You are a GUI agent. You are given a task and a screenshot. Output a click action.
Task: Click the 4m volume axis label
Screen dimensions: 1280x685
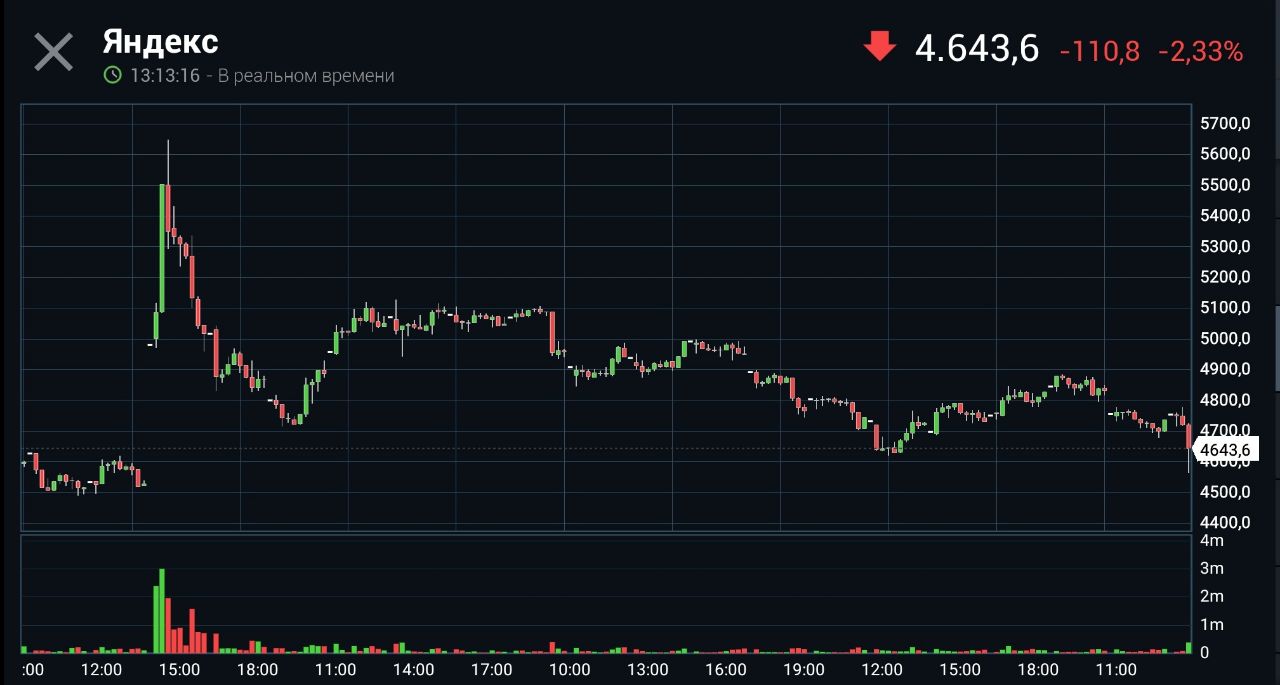tap(1211, 540)
